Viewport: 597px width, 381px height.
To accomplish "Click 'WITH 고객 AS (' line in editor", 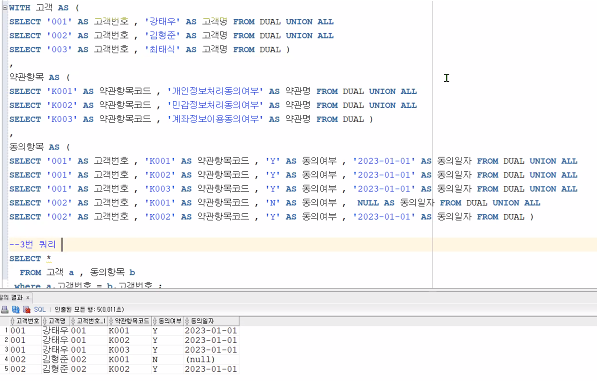I will click(x=44, y=8).
